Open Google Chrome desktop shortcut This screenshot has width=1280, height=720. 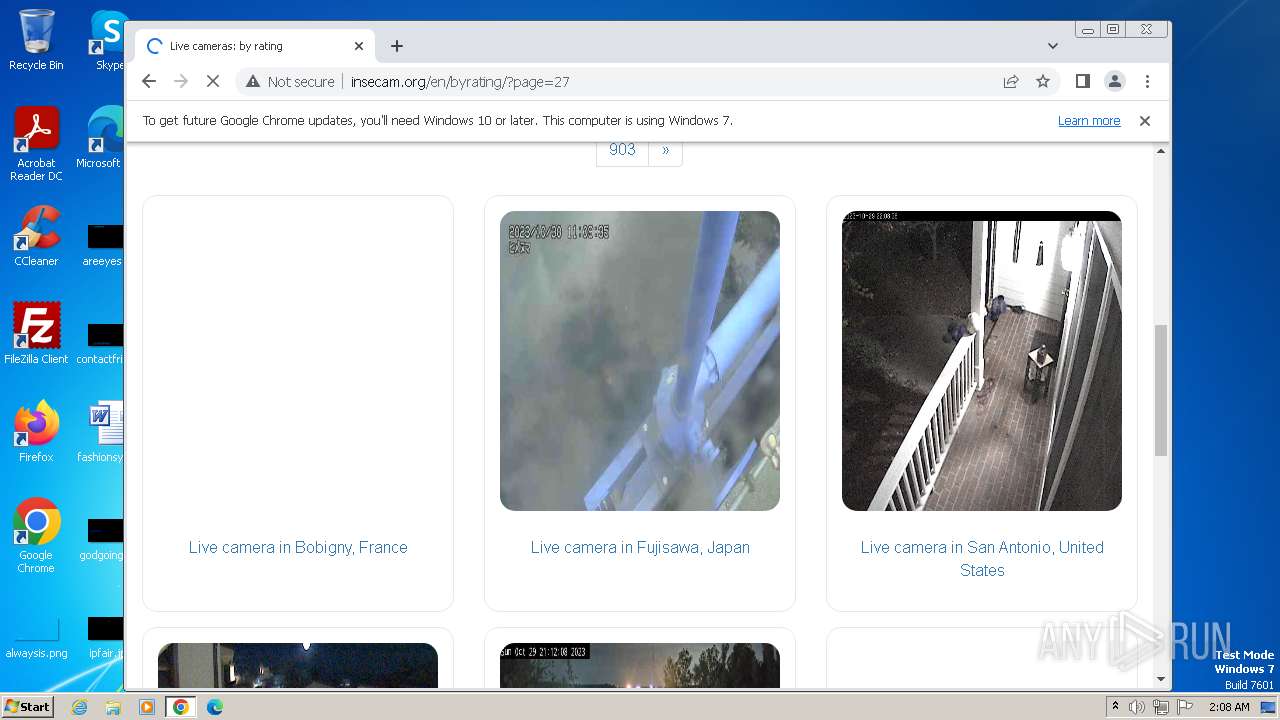point(36,536)
